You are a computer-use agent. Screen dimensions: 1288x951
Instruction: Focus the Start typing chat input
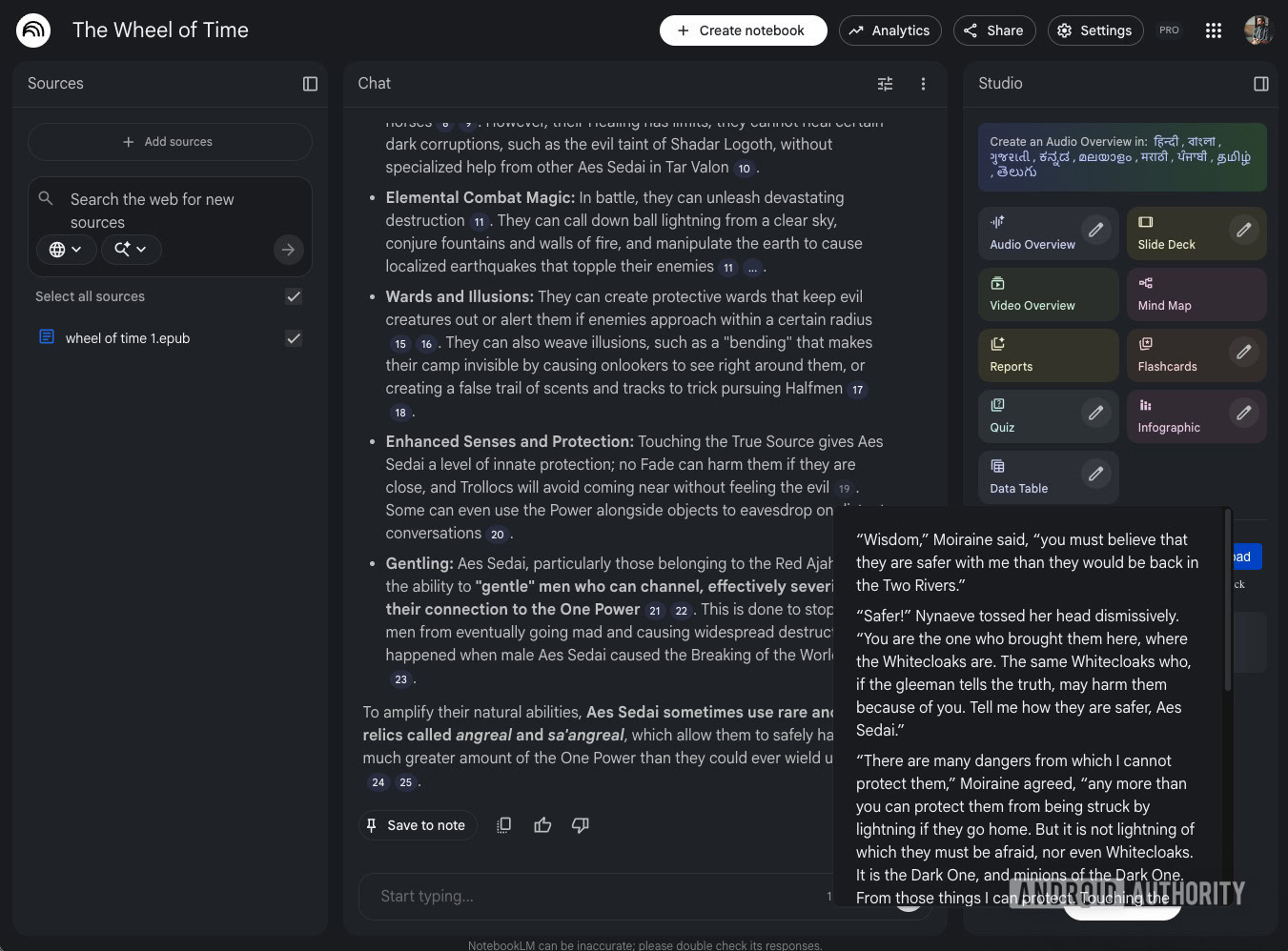[591, 896]
